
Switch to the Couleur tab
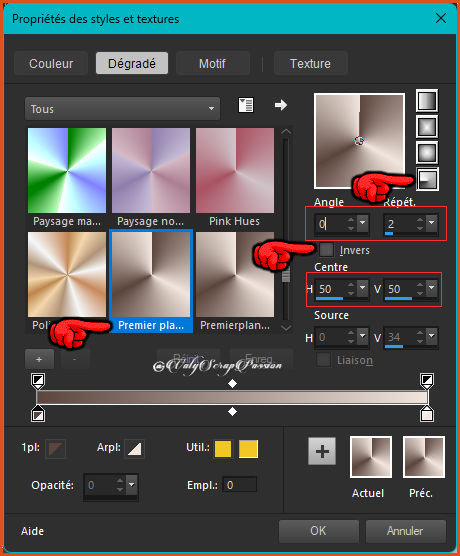point(51,63)
